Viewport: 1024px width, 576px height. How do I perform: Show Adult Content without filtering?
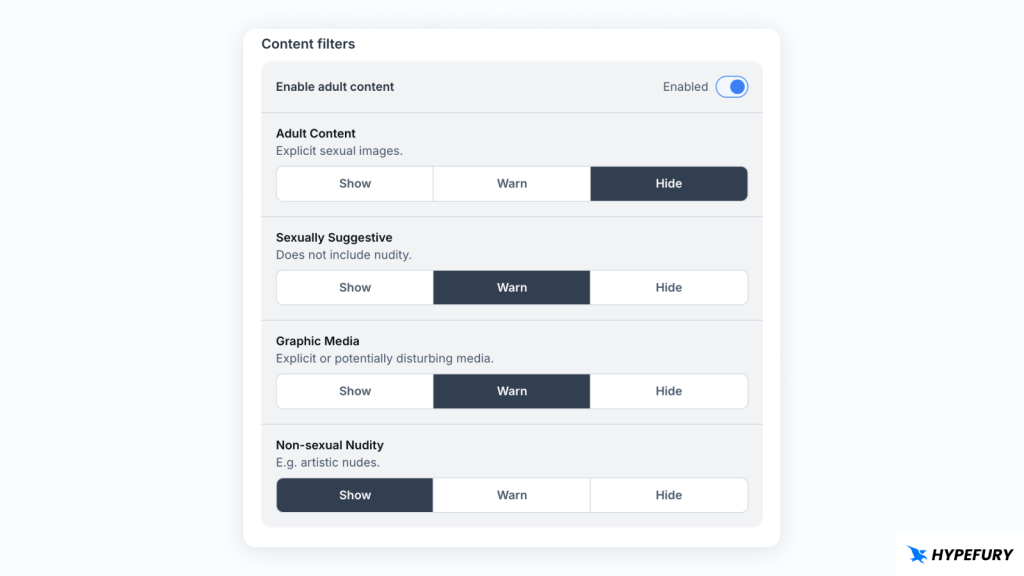(354, 183)
